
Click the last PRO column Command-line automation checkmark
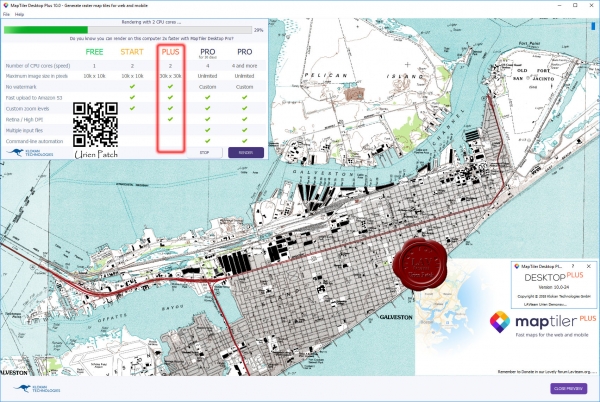[x=245, y=141]
